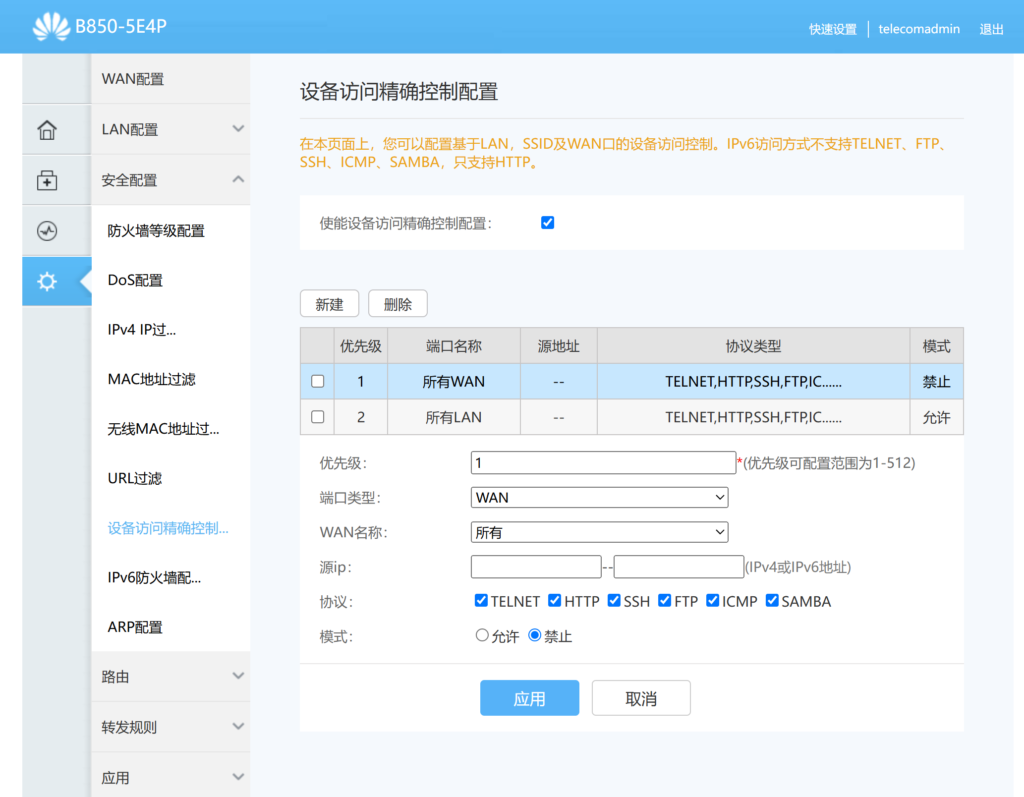
Task: Open the medical kit diagnostics icon
Action: point(47,180)
